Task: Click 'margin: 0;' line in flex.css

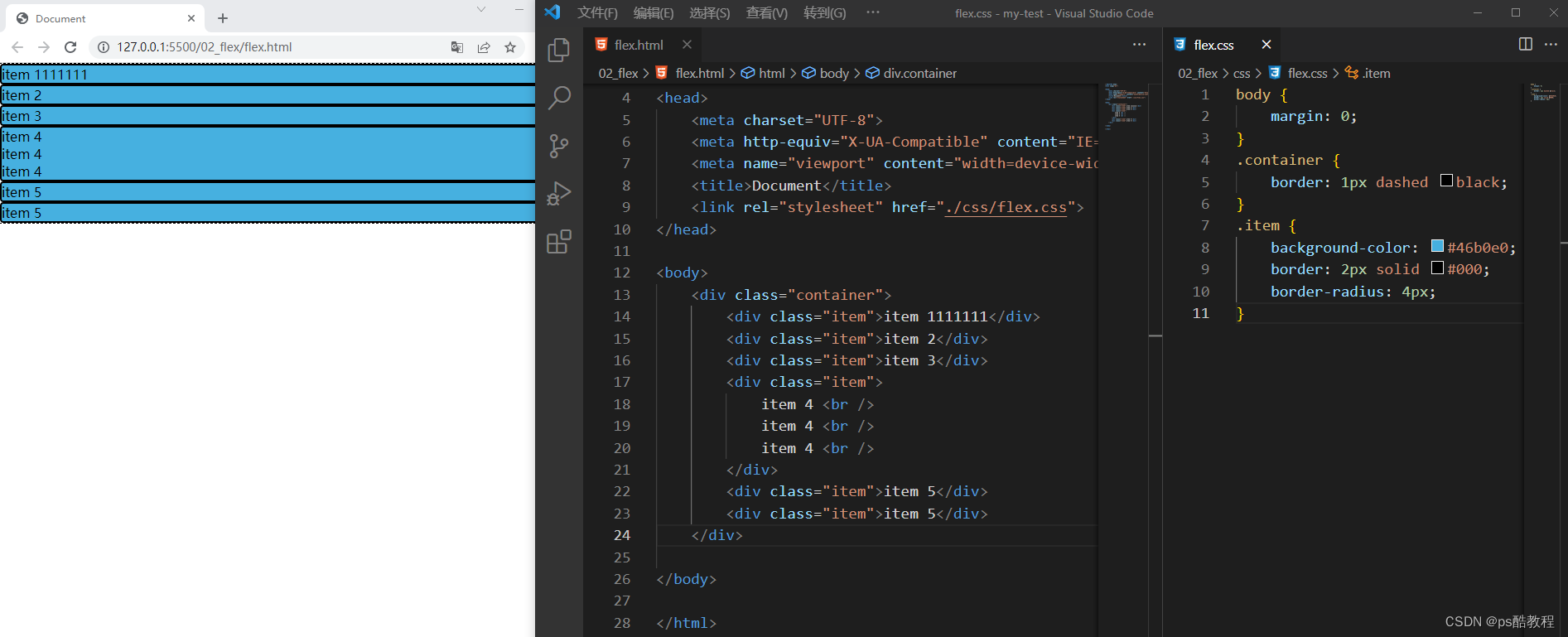Action: click(1314, 117)
